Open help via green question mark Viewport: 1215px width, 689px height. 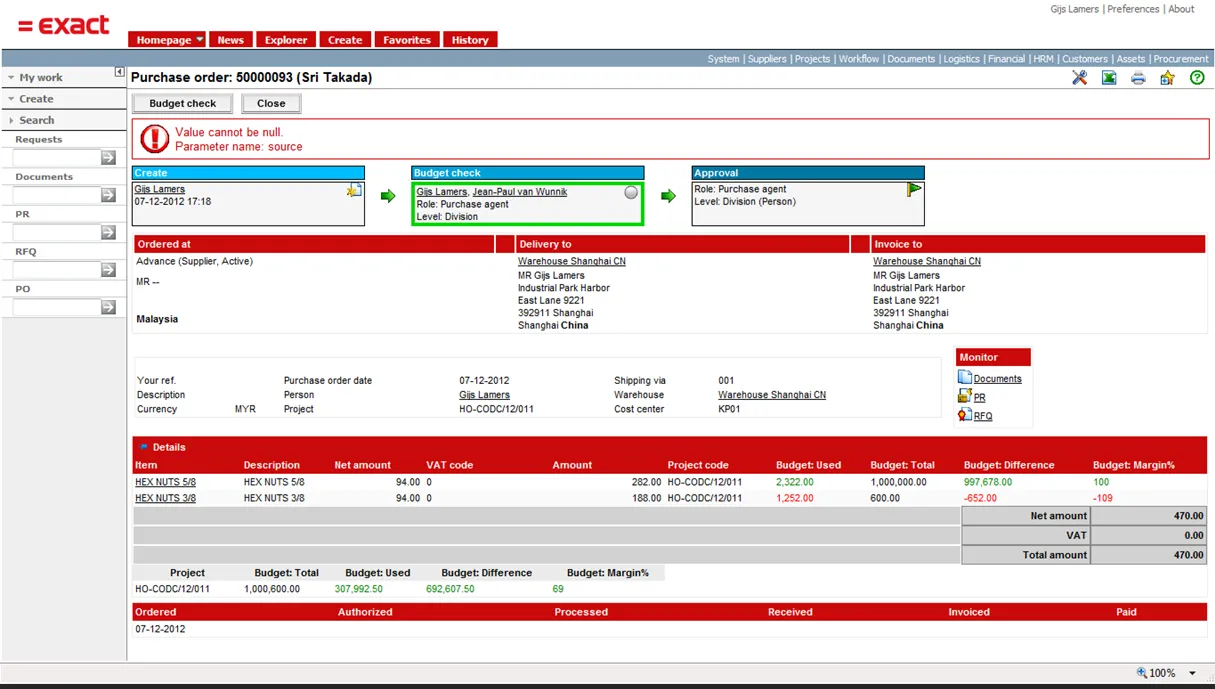coord(1197,78)
